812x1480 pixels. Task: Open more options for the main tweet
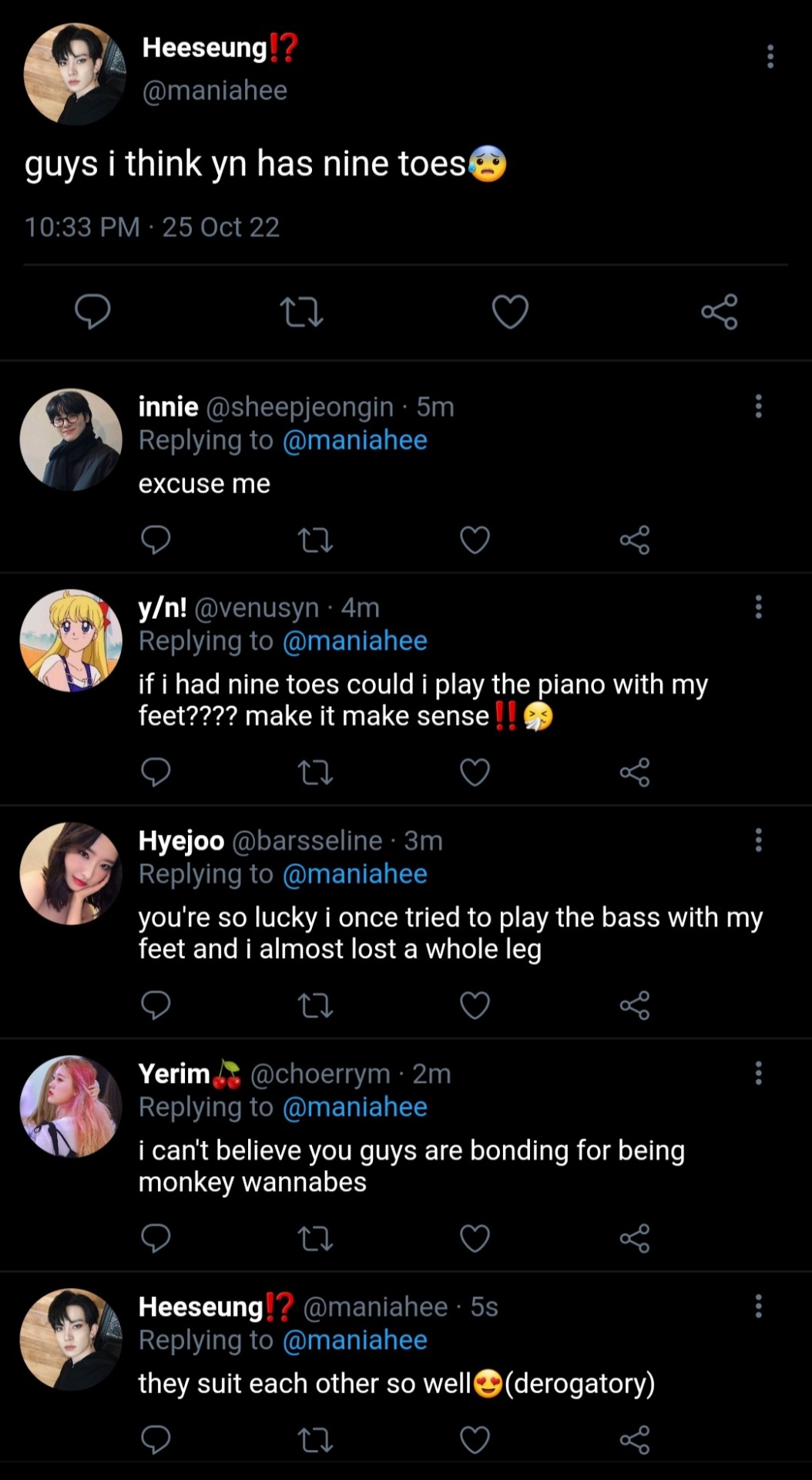[770, 56]
